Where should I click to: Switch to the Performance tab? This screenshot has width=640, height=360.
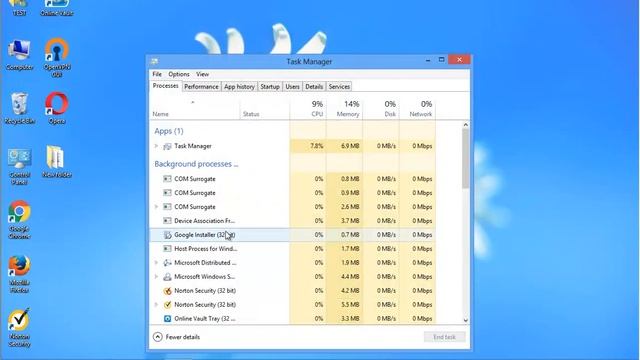(201, 87)
